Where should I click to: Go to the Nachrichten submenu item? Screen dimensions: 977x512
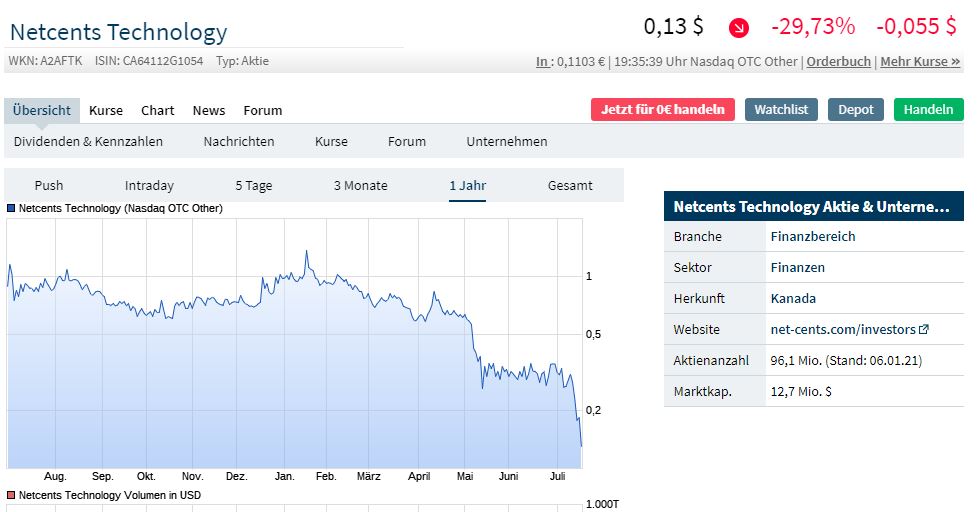[x=239, y=142]
